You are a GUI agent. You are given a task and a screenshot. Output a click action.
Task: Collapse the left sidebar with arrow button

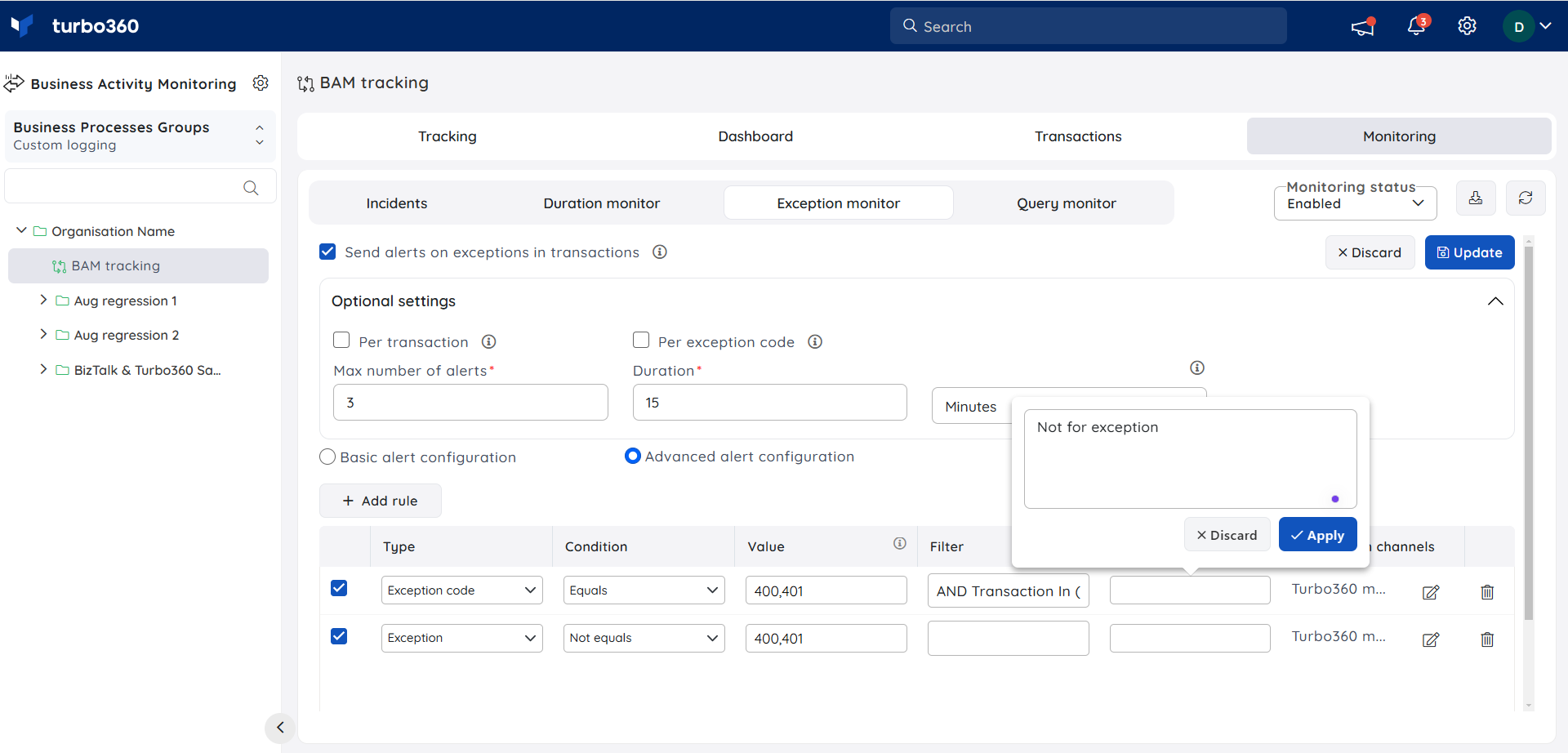(x=280, y=727)
